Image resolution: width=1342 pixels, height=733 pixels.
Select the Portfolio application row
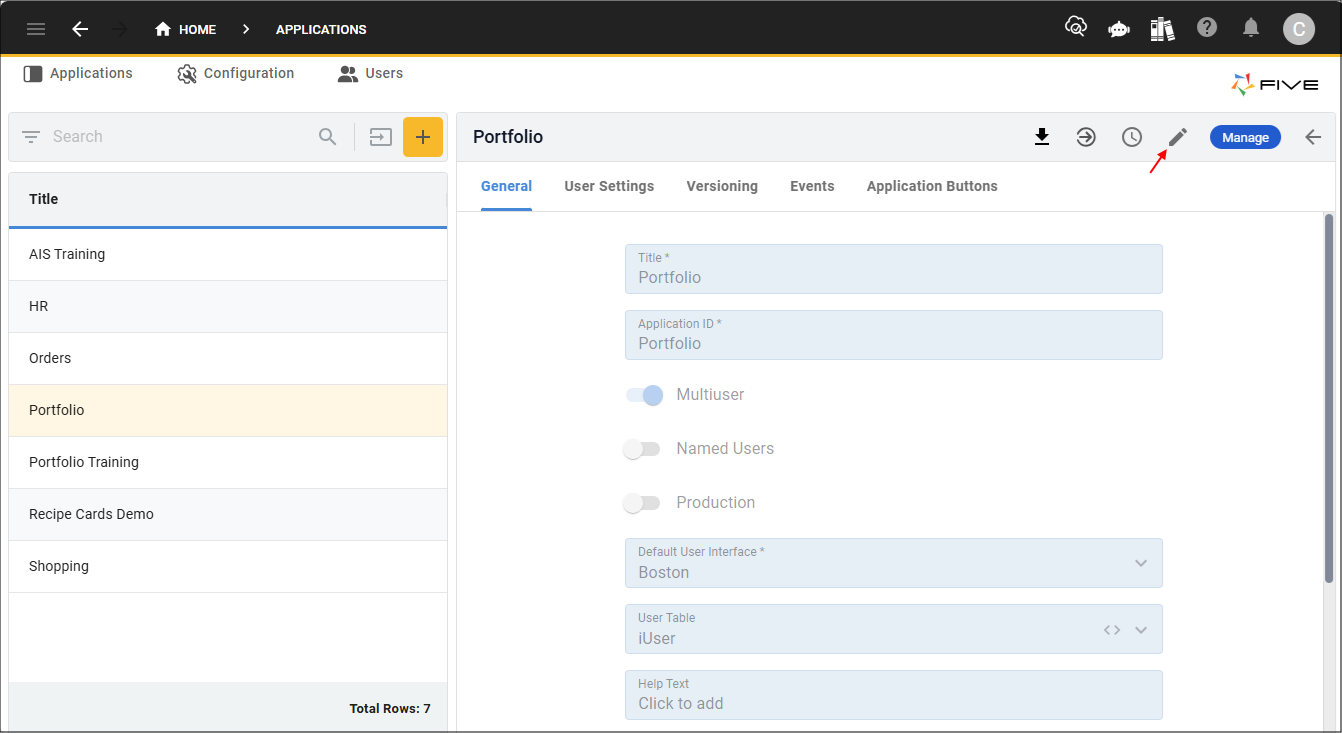(228, 410)
